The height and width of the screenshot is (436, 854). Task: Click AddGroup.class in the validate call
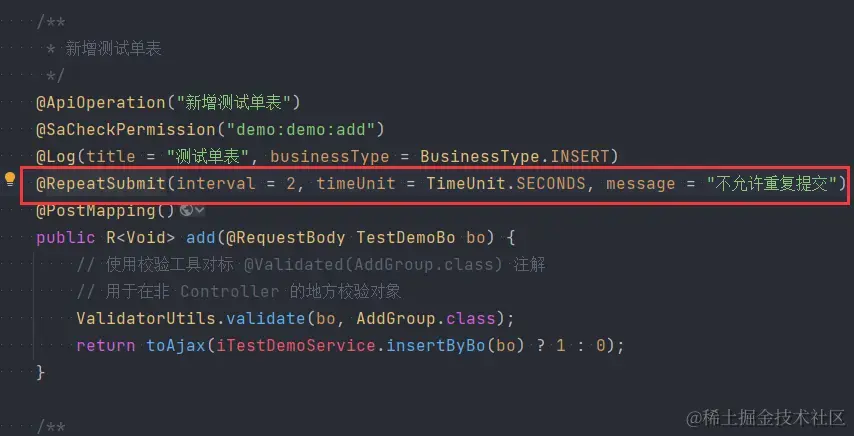coord(426,318)
